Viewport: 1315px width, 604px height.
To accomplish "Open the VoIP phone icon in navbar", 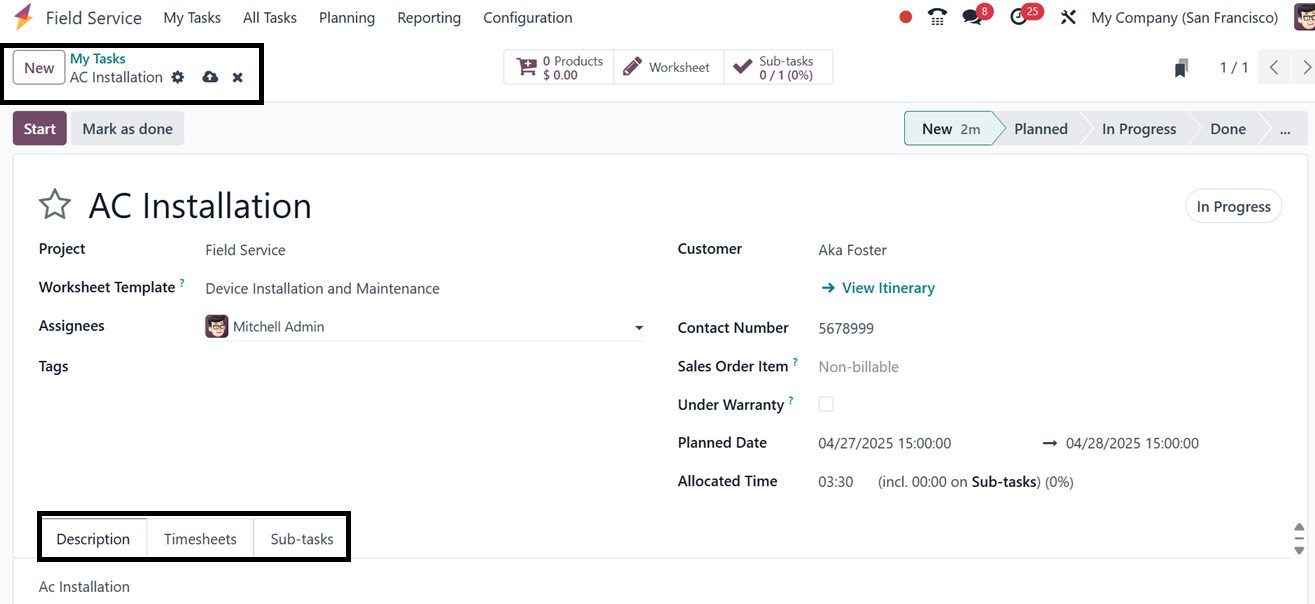I will (x=937, y=17).
